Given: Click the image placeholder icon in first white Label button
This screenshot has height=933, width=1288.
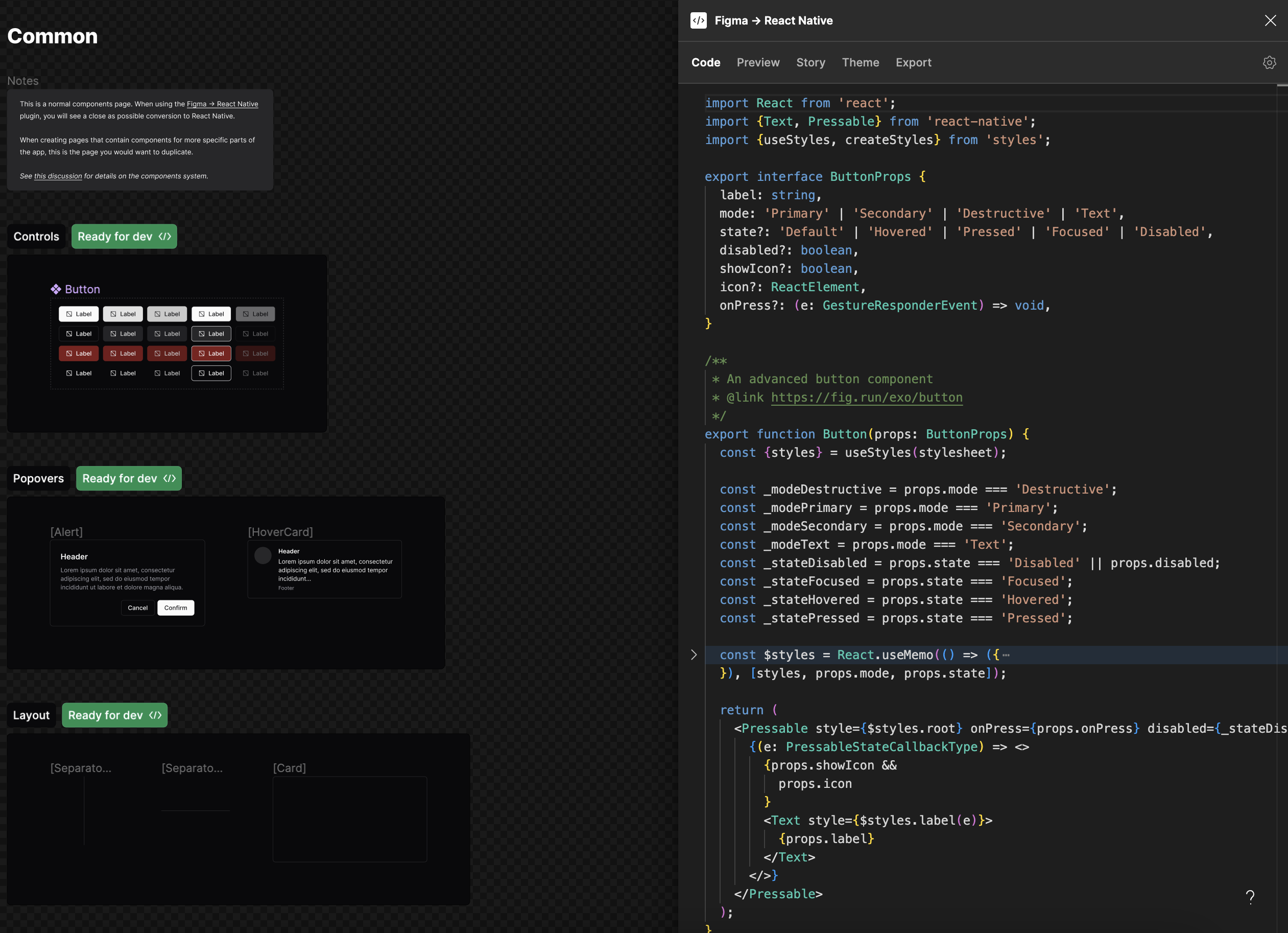Looking at the screenshot, I should 69,314.
